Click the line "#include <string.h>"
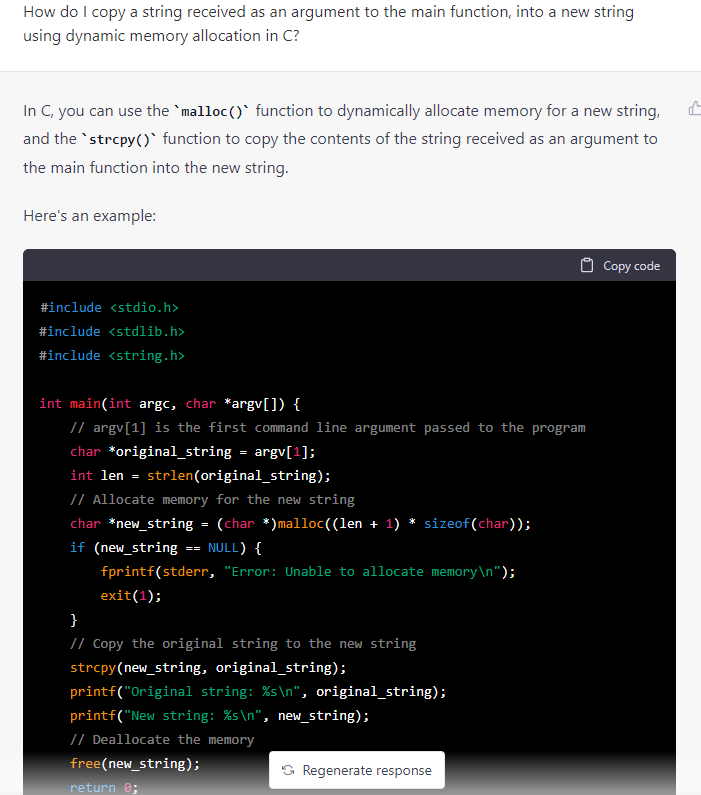Image resolution: width=701 pixels, height=795 pixels. tap(112, 356)
